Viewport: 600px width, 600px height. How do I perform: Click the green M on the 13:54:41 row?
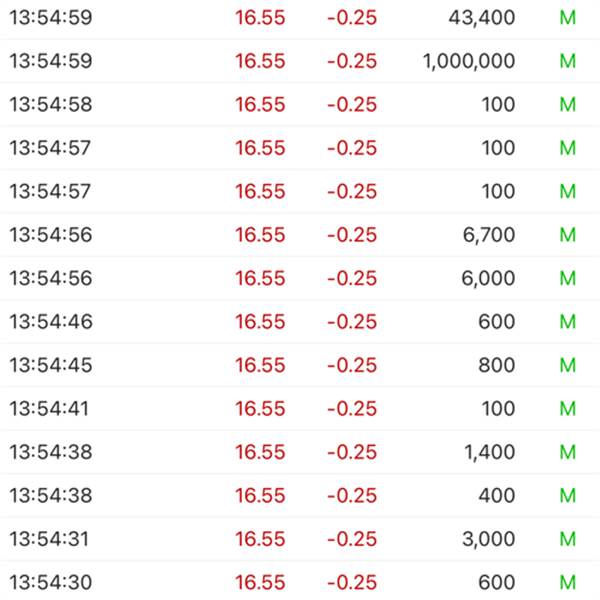567,408
